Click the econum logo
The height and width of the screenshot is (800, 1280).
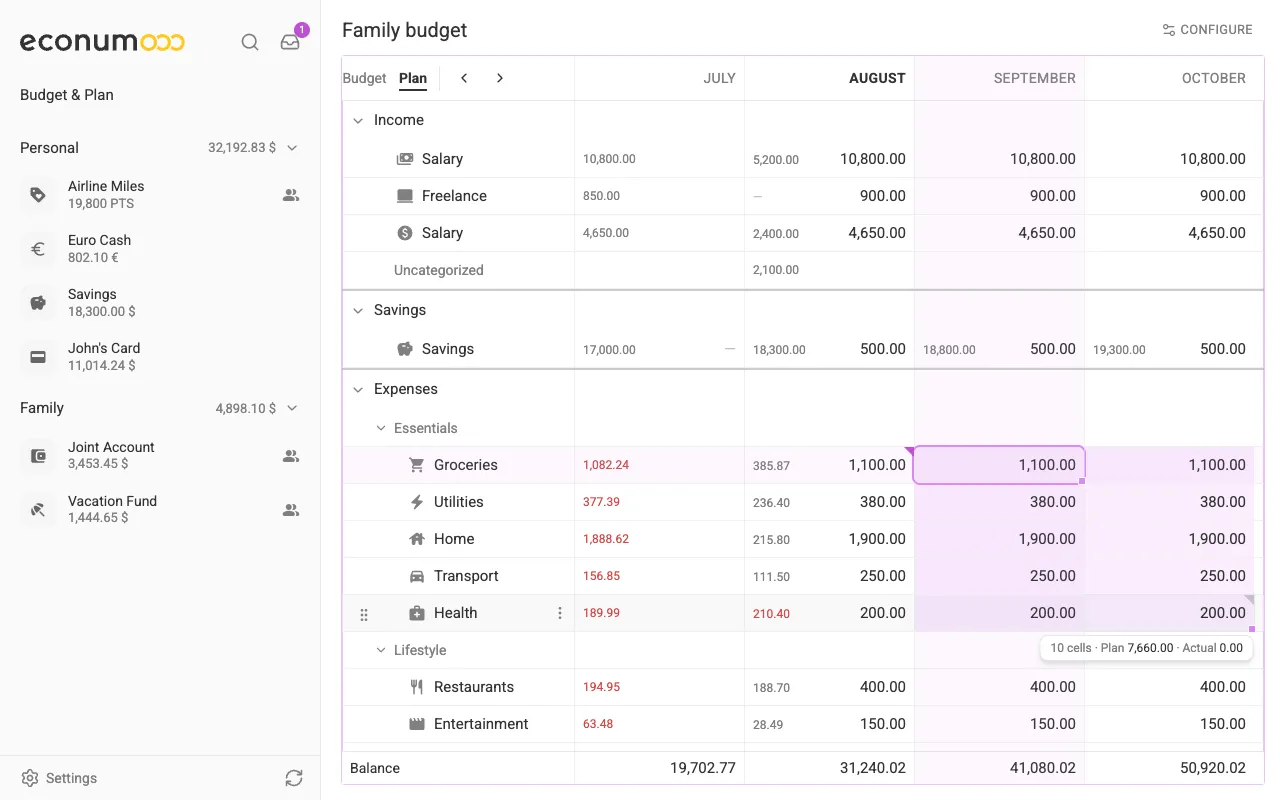[x=102, y=42]
